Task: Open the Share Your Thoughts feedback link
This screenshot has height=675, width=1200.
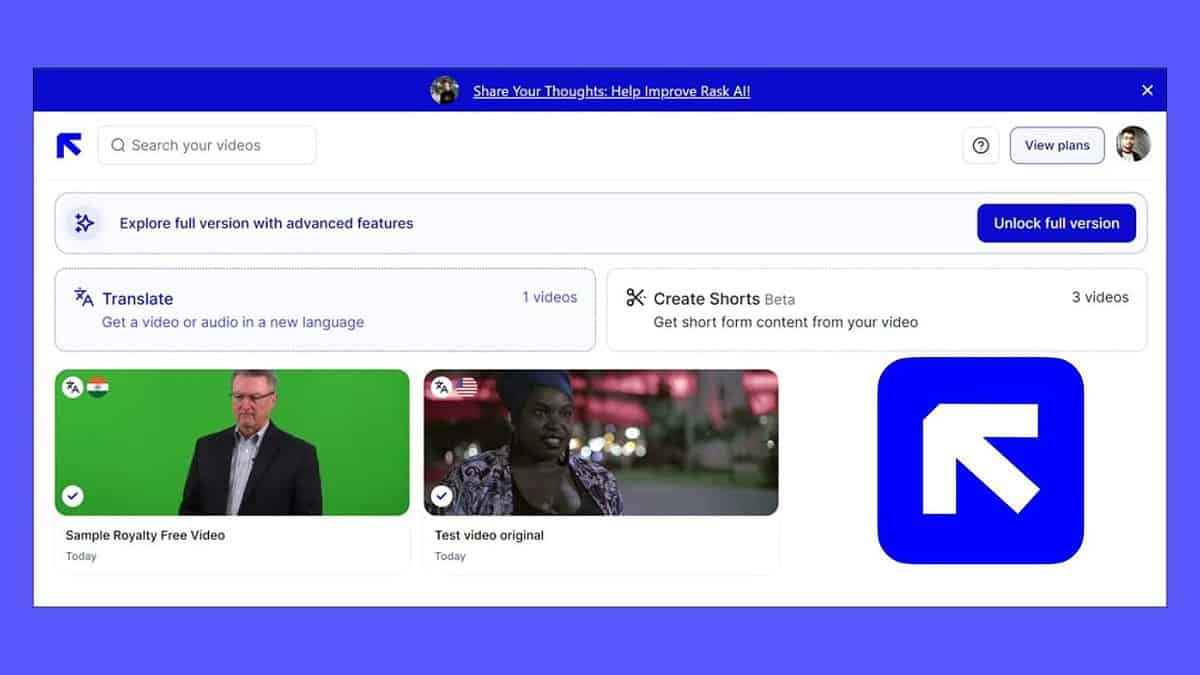Action: [x=611, y=91]
